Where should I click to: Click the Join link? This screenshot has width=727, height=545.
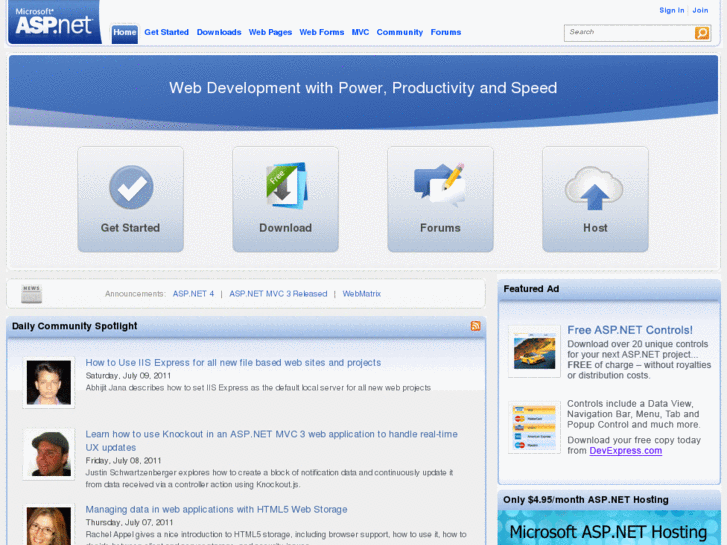click(x=700, y=10)
